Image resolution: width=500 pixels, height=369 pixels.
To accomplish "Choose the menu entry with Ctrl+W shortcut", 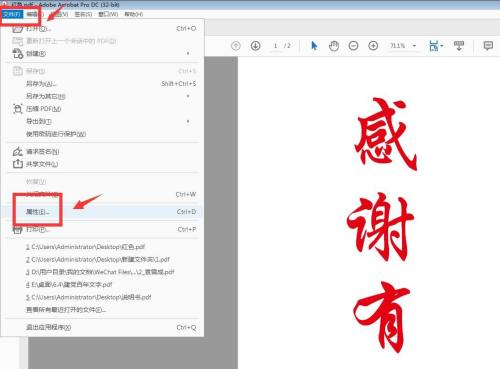I will pyautogui.click(x=102, y=194).
